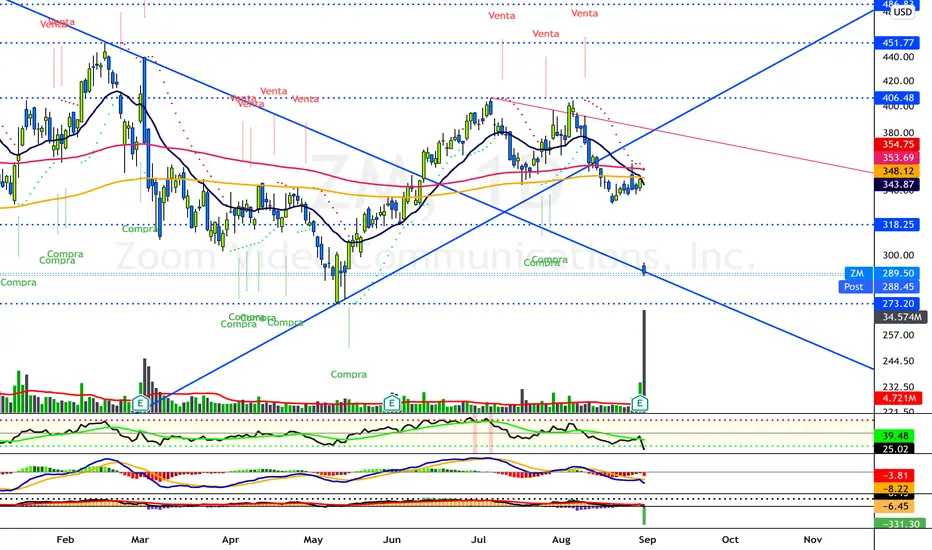Click the 451.77 horizontal line price label
932x550 pixels.
(898, 43)
